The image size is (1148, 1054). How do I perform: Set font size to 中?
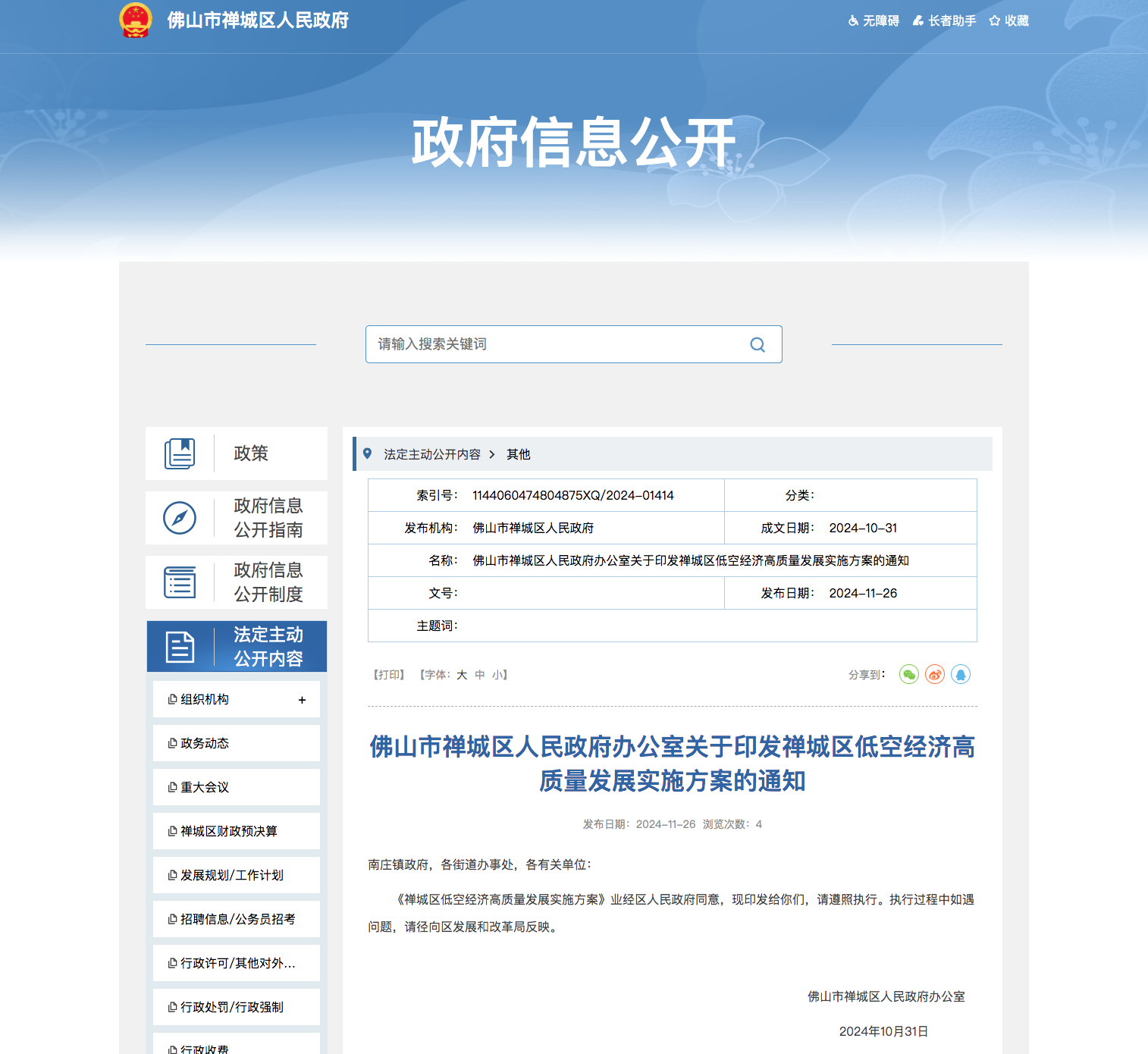tap(480, 675)
